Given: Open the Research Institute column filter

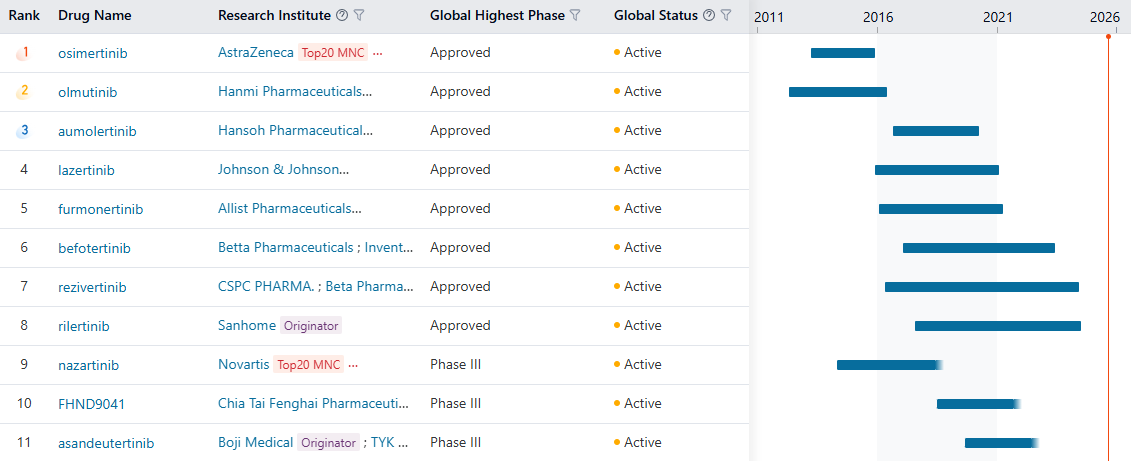Looking at the screenshot, I should [360, 16].
